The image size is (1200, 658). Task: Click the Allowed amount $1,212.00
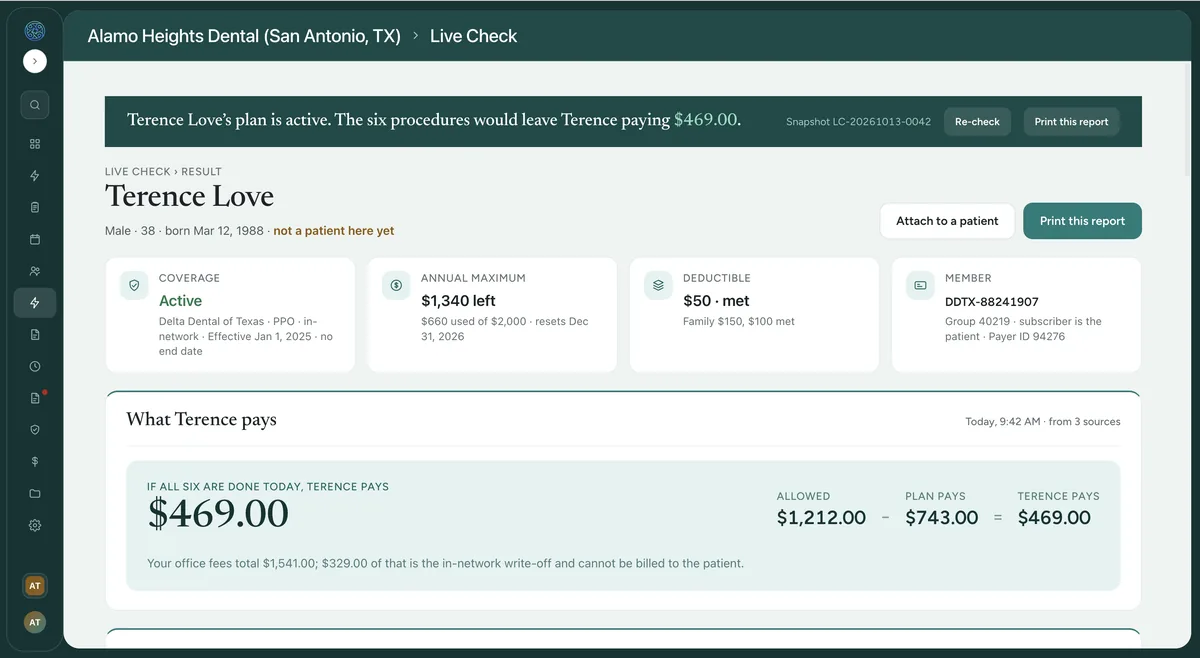(821, 518)
